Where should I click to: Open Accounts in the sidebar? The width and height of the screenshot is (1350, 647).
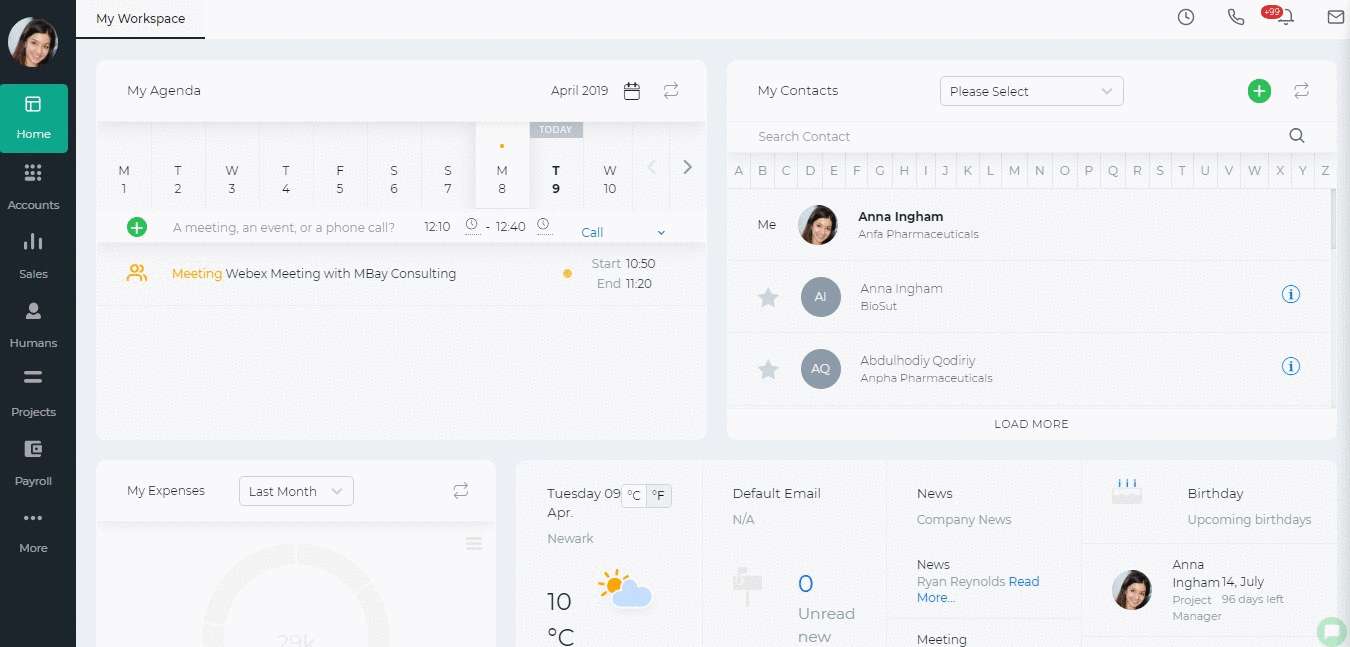[x=34, y=187]
